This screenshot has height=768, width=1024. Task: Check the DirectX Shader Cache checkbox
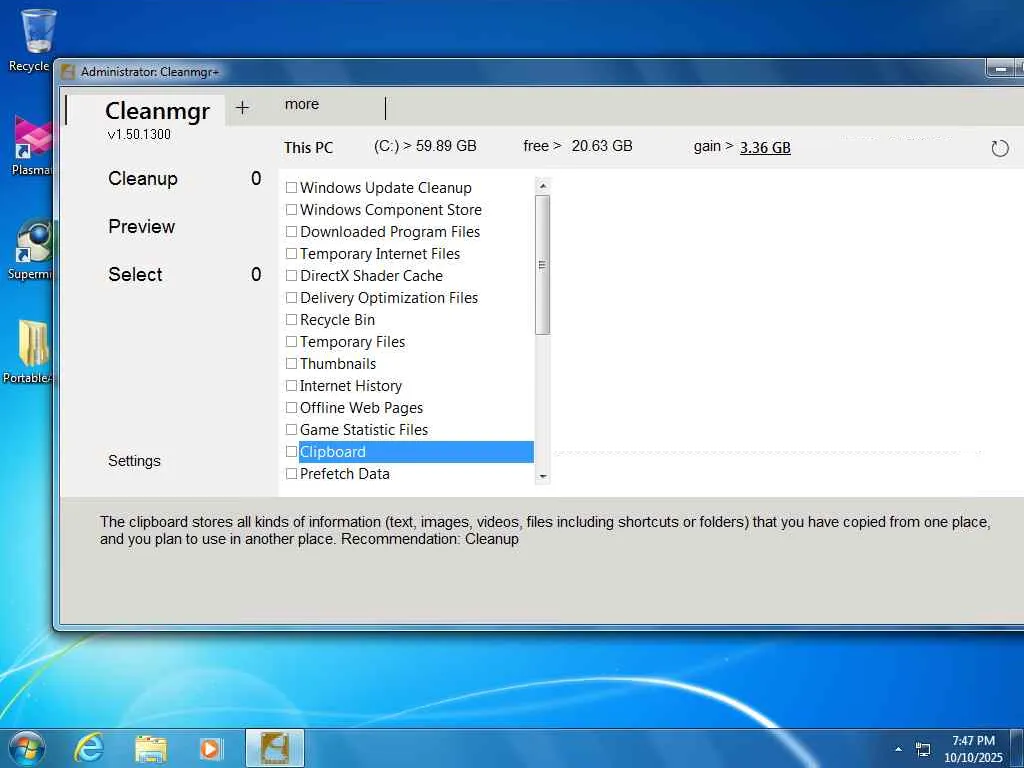(x=291, y=276)
